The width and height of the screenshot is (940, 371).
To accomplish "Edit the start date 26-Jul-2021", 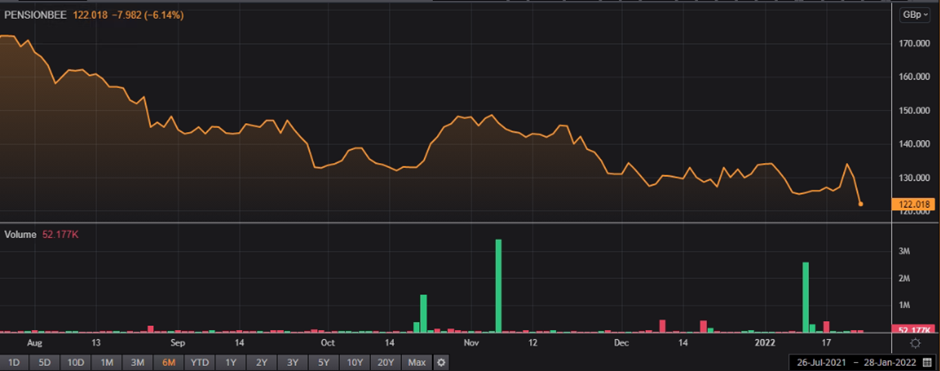I will [x=820, y=363].
